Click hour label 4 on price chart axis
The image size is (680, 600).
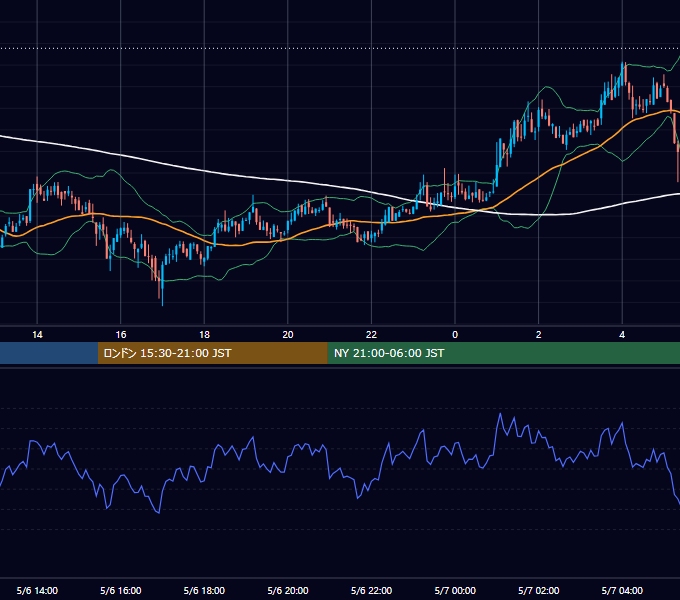(x=622, y=335)
